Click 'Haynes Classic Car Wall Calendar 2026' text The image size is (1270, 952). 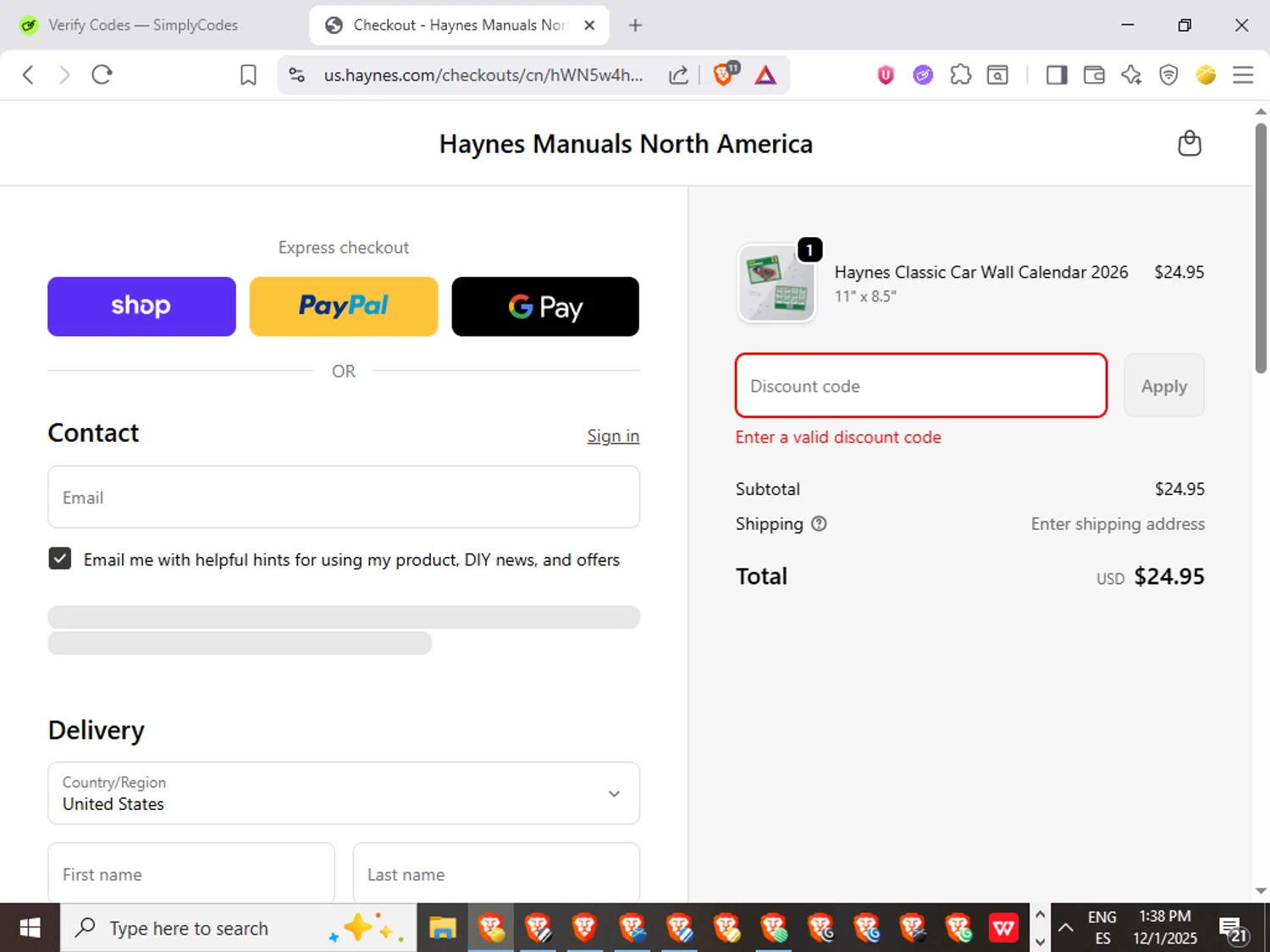point(981,272)
